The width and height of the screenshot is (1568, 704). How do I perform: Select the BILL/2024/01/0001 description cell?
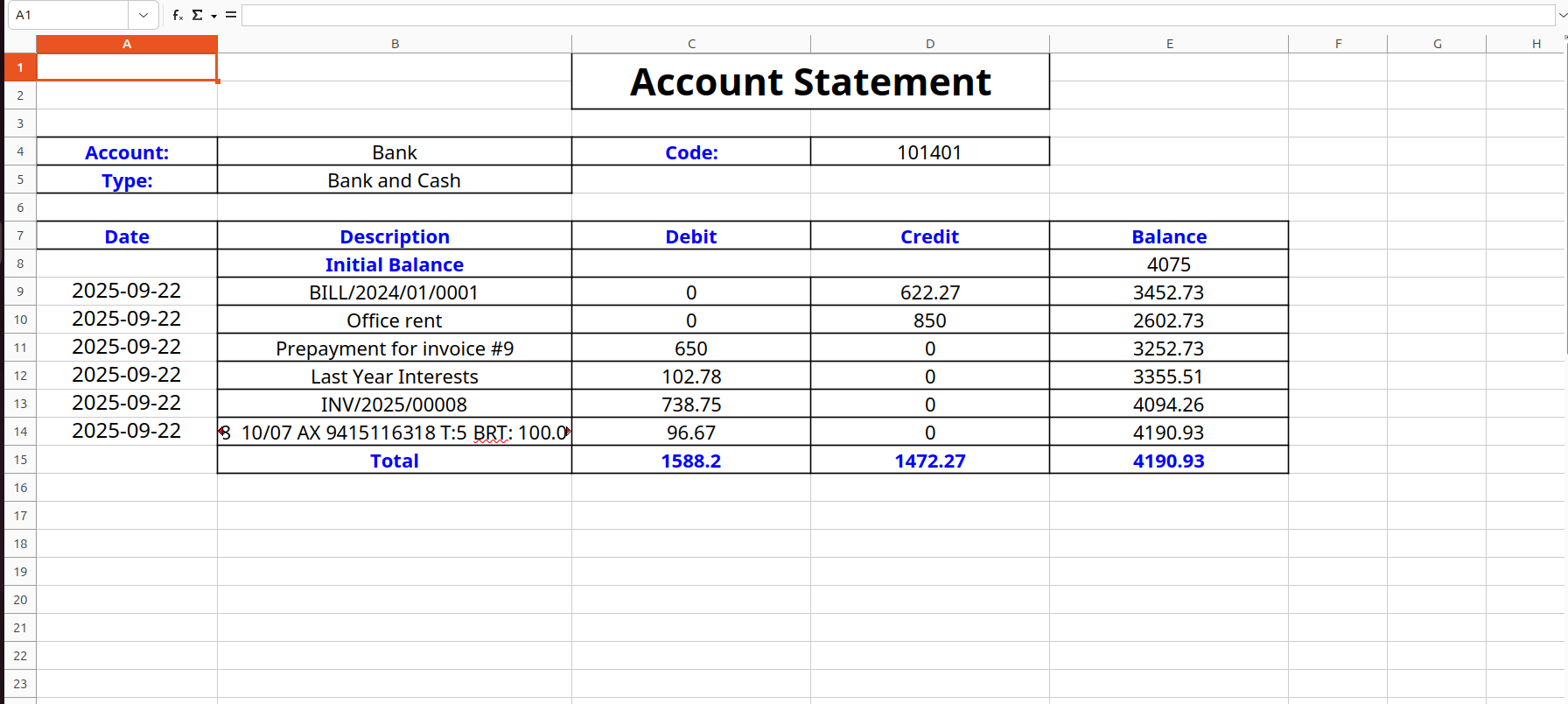[395, 292]
